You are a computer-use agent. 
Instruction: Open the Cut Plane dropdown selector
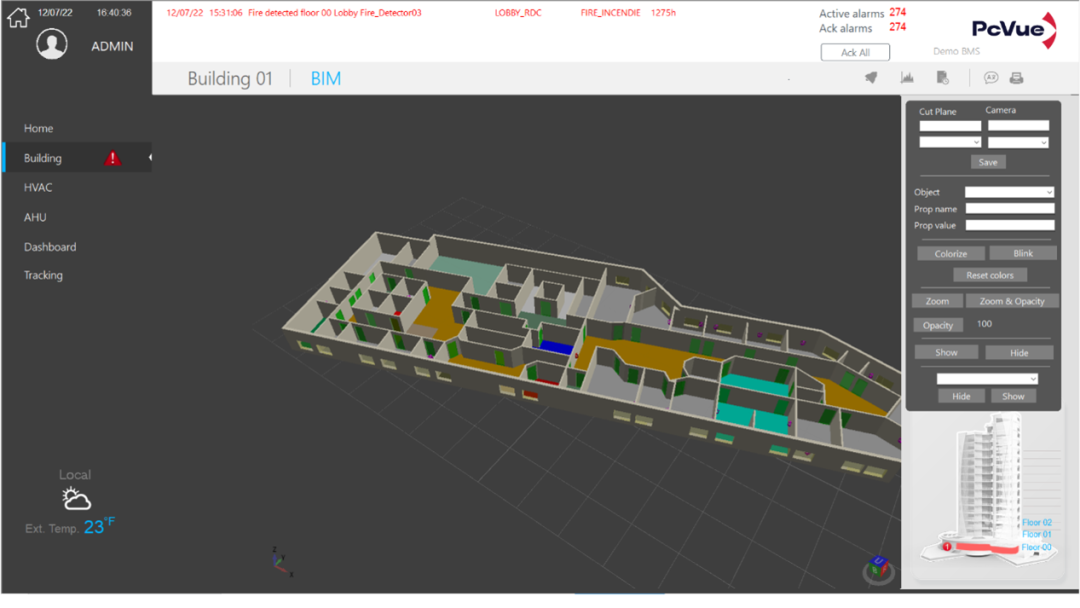click(x=948, y=141)
